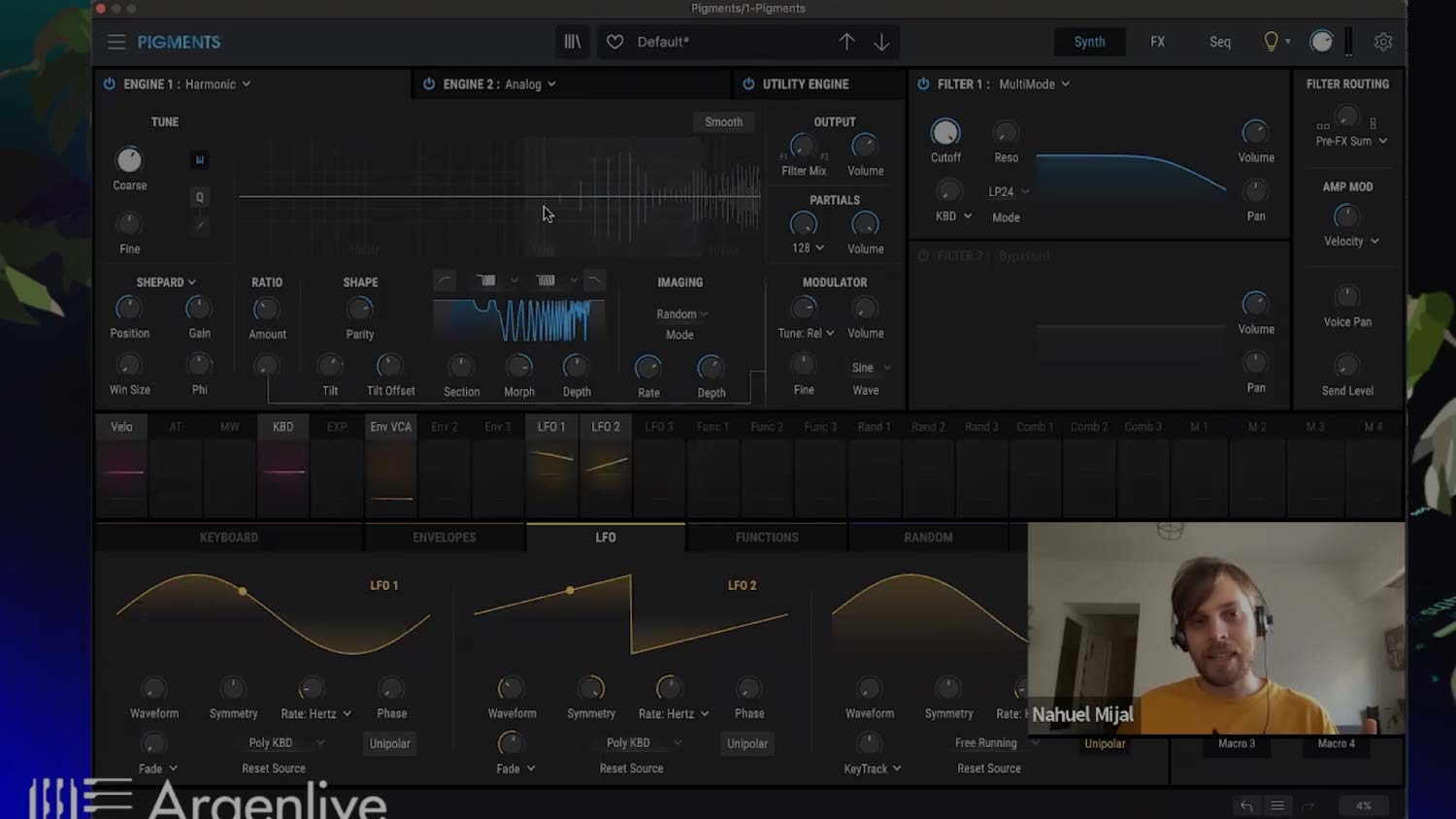
Task: Toggle LFO 2 Unipolar button
Action: coord(747,743)
